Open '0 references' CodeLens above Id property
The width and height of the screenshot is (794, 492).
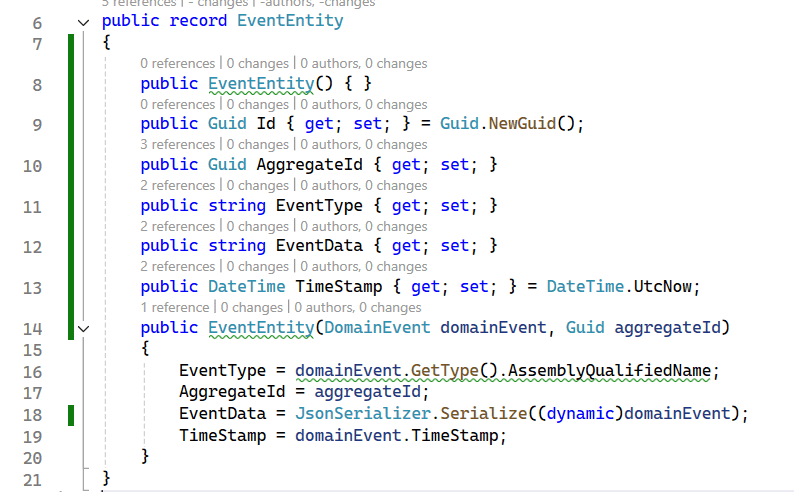[178, 104]
